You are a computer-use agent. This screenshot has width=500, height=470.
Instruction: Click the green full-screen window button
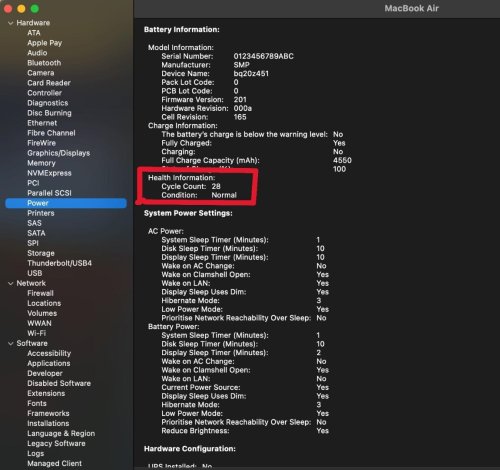pyautogui.click(x=35, y=8)
